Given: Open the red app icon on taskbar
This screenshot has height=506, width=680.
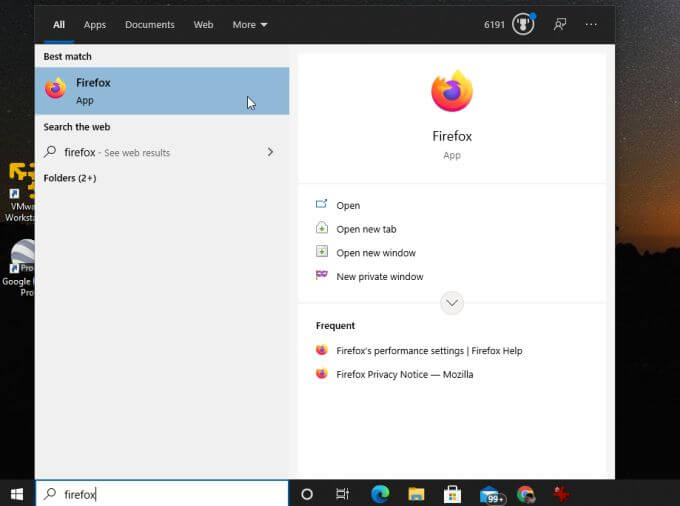Looking at the screenshot, I should click(x=561, y=494).
